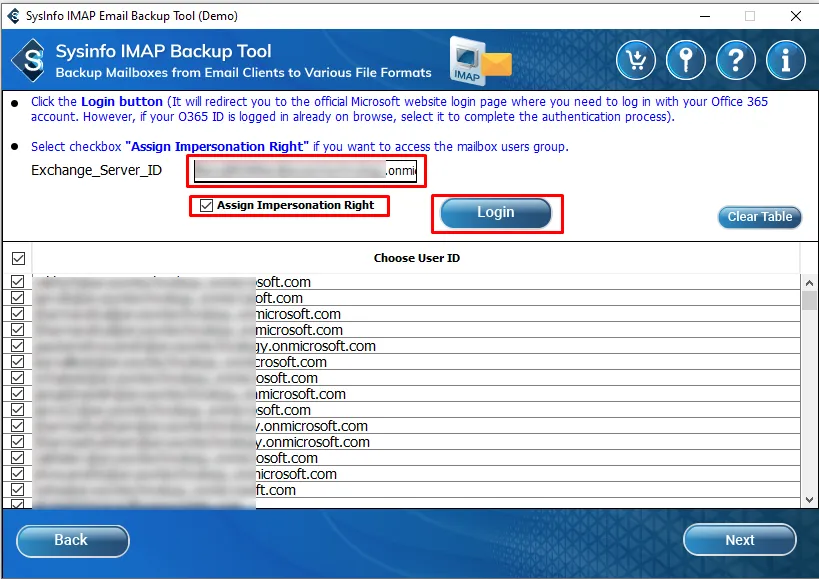
Task: Minimize the SysInfo window
Action: click(x=705, y=16)
